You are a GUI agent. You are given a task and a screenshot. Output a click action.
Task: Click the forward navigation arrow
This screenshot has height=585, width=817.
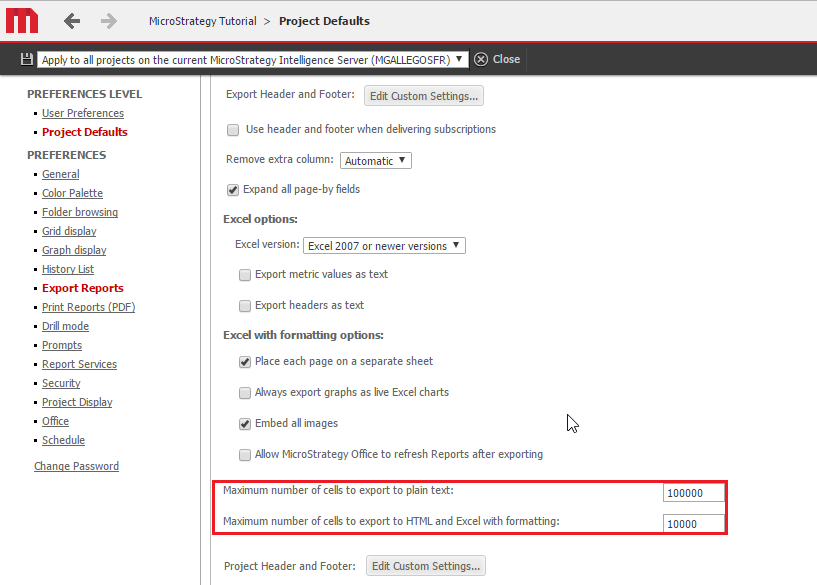coord(106,20)
